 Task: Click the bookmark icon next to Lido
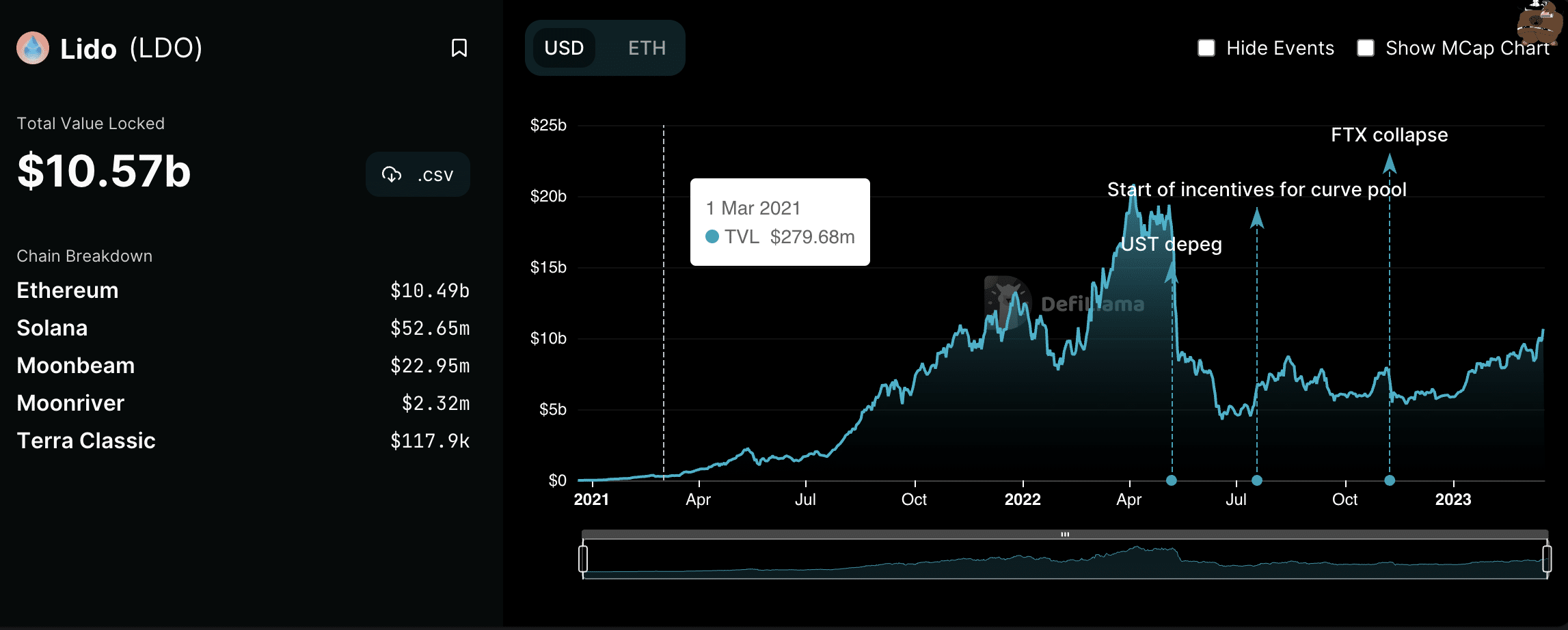coord(459,48)
